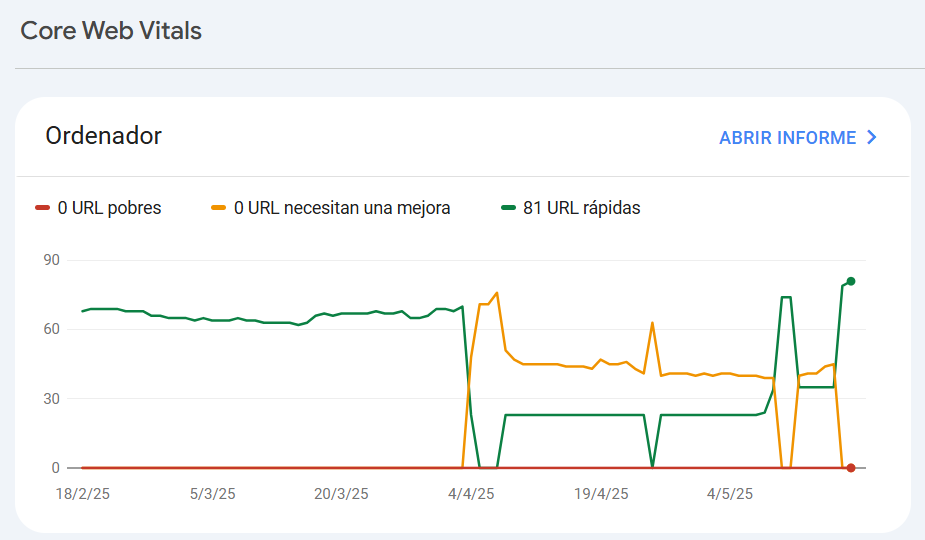Viewport: 925px width, 540px height.
Task: Click the 5/3/25 date label on the axis
Action: coord(212,494)
